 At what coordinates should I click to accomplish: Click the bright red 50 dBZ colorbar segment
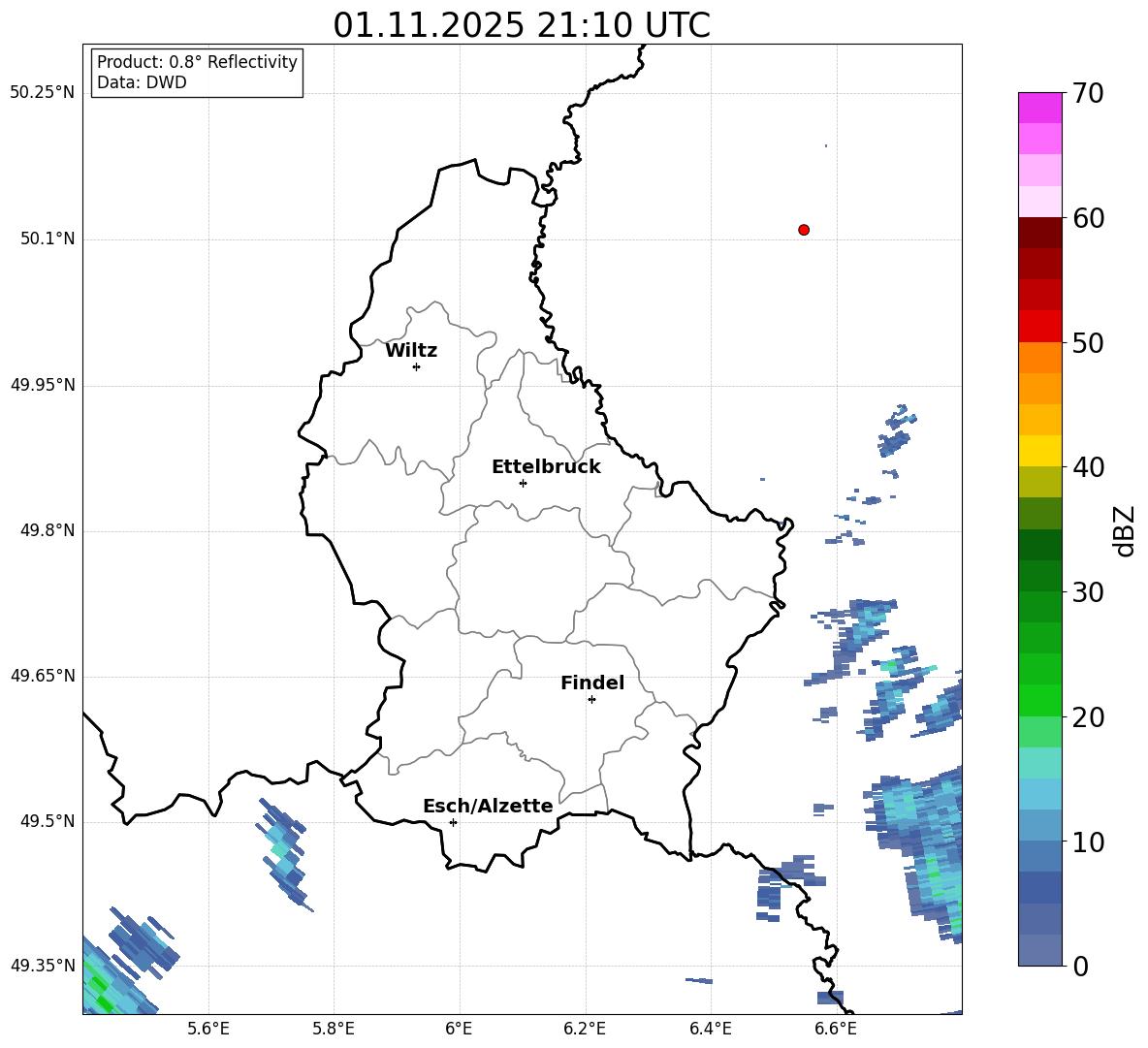pyautogui.click(x=1039, y=327)
